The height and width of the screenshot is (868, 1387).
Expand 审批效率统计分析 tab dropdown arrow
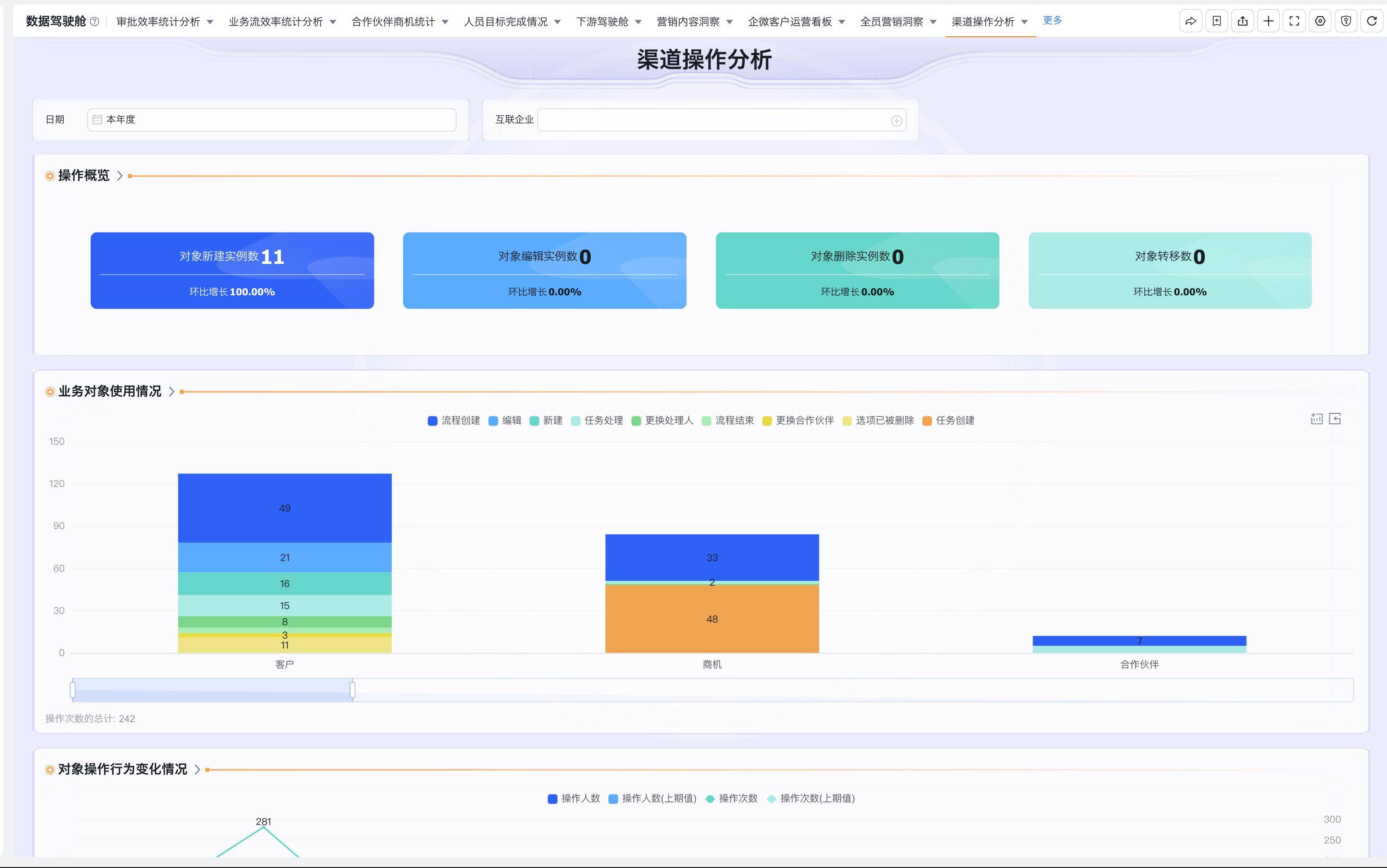pos(210,22)
